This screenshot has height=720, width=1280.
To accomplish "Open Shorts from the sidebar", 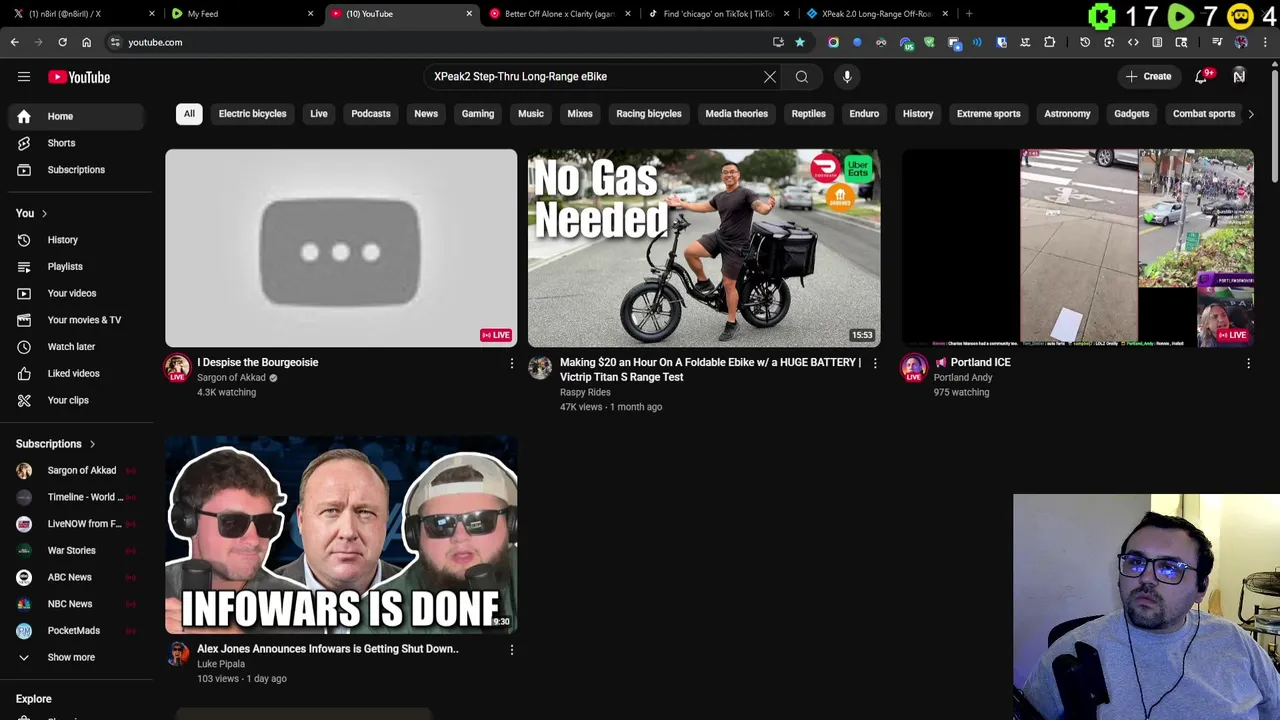I will pos(78,143).
